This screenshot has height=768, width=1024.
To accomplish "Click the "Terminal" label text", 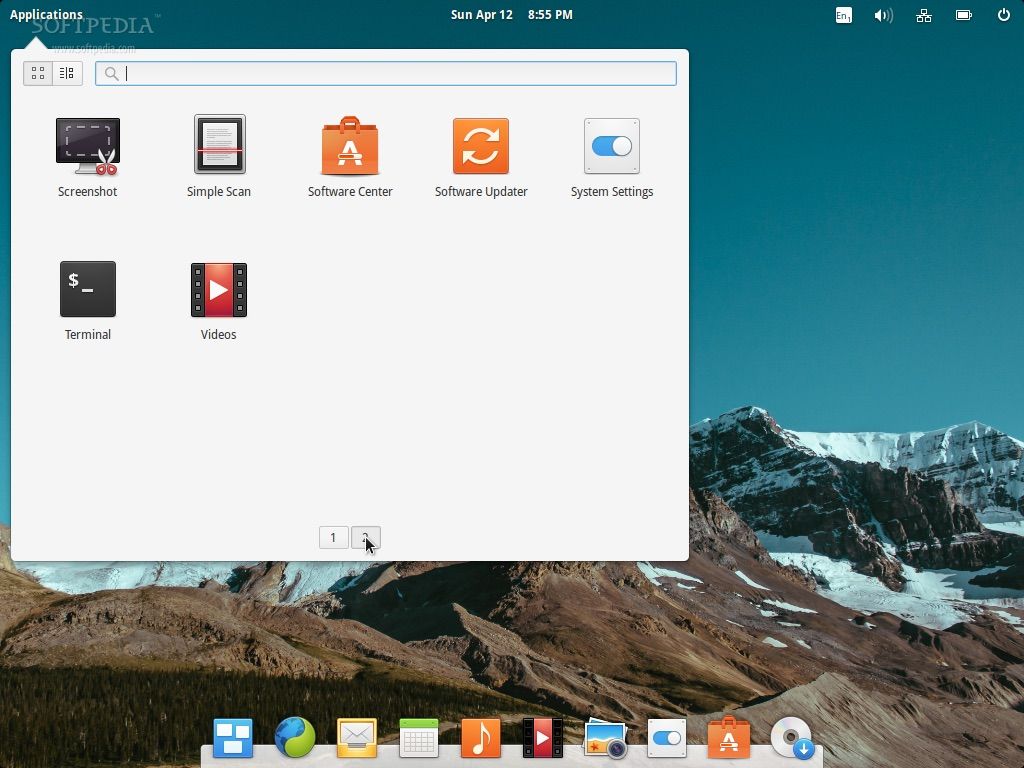I will click(x=88, y=334).
